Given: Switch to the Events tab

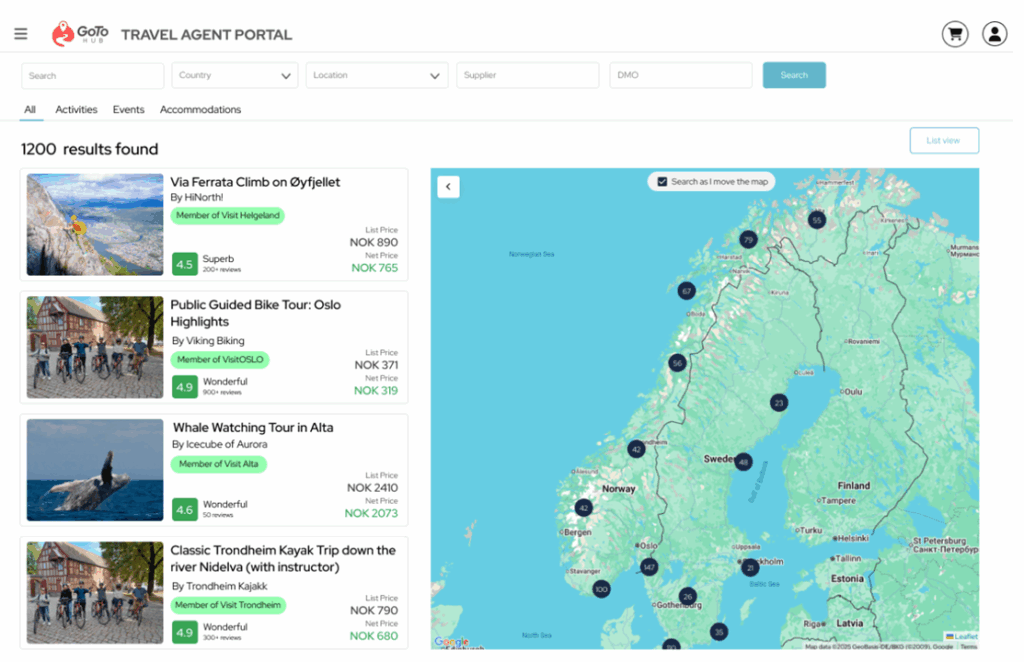Looking at the screenshot, I should pyautogui.click(x=129, y=110).
